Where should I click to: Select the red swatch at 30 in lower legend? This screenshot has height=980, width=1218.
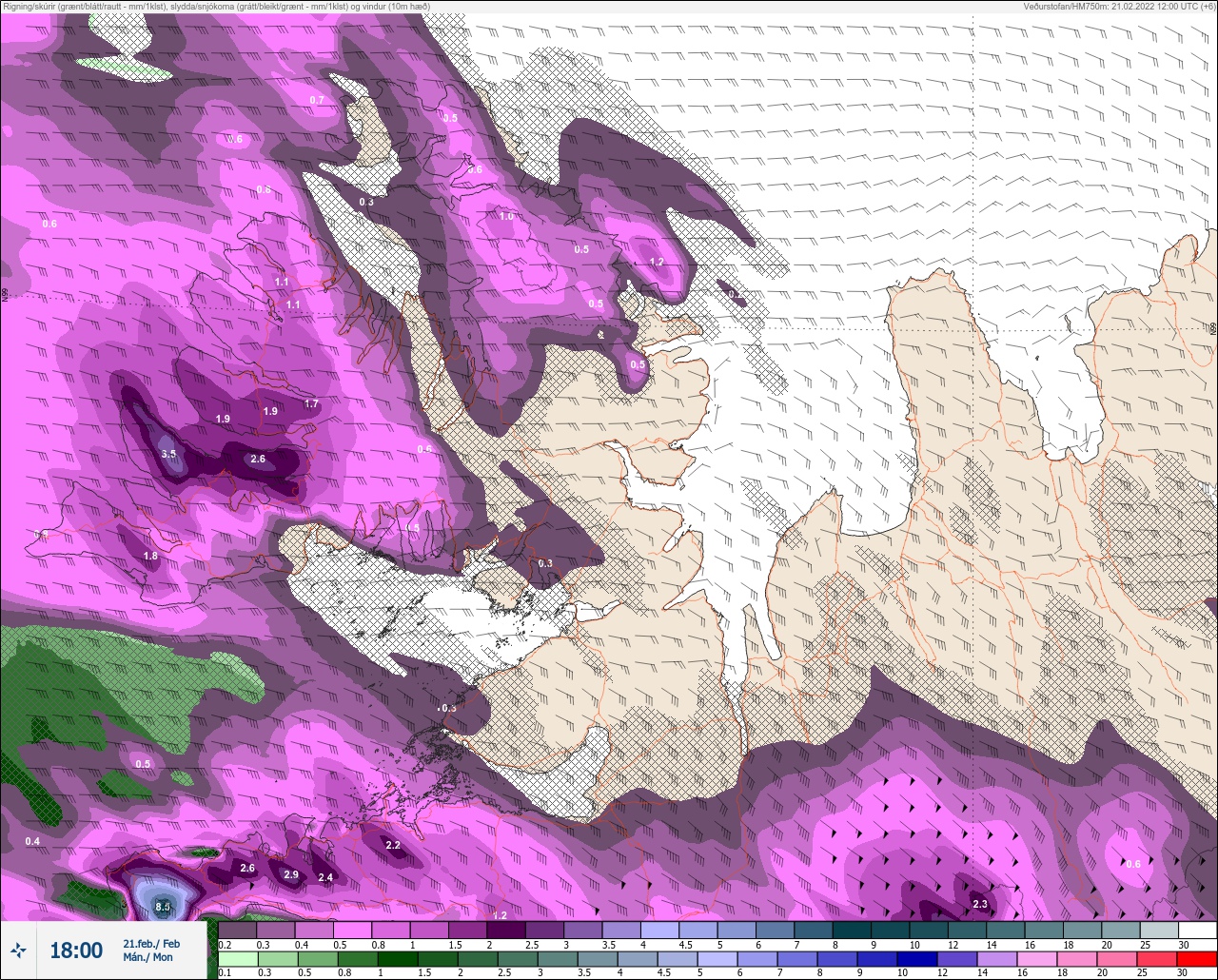[1197, 959]
